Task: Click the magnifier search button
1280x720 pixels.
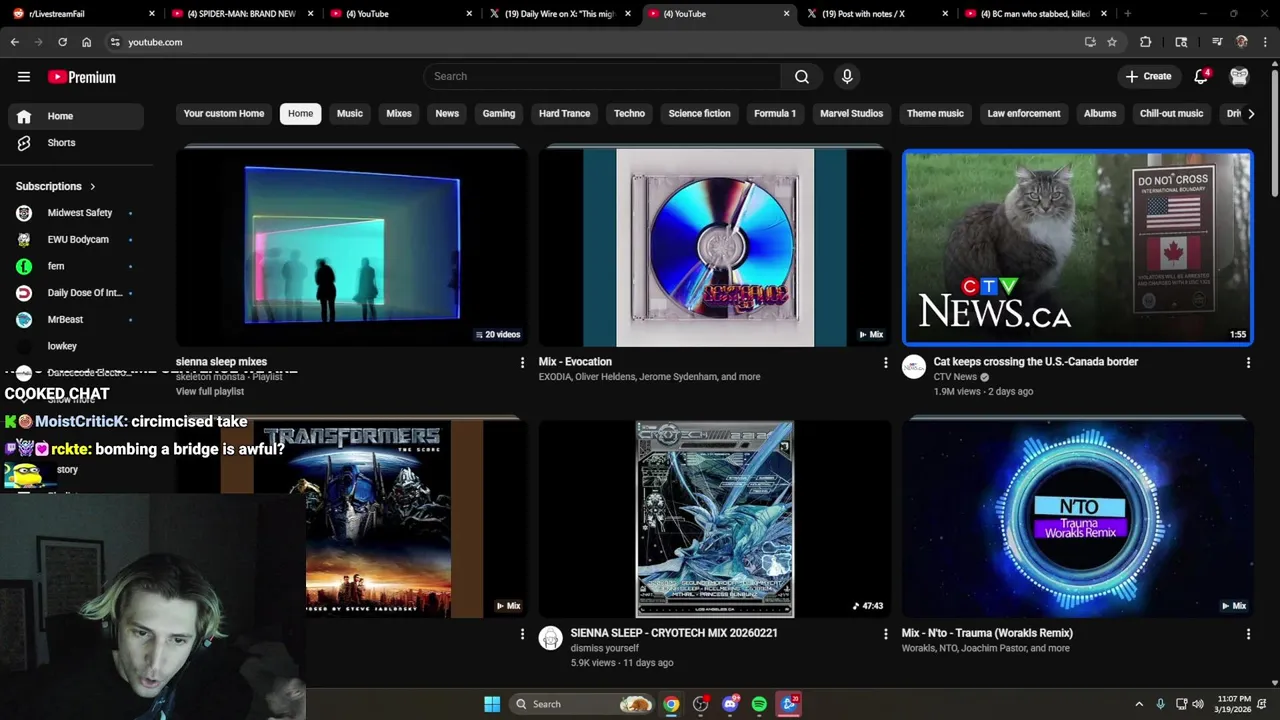Action: click(802, 77)
